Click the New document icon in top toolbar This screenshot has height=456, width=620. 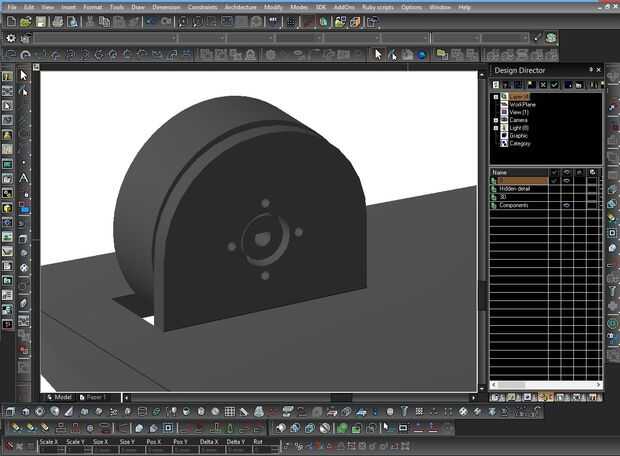click(12, 22)
